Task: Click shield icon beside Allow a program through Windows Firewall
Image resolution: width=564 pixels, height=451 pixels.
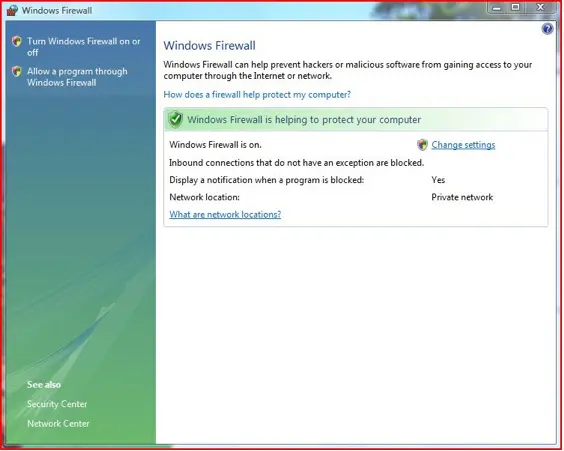Action: pos(17,71)
